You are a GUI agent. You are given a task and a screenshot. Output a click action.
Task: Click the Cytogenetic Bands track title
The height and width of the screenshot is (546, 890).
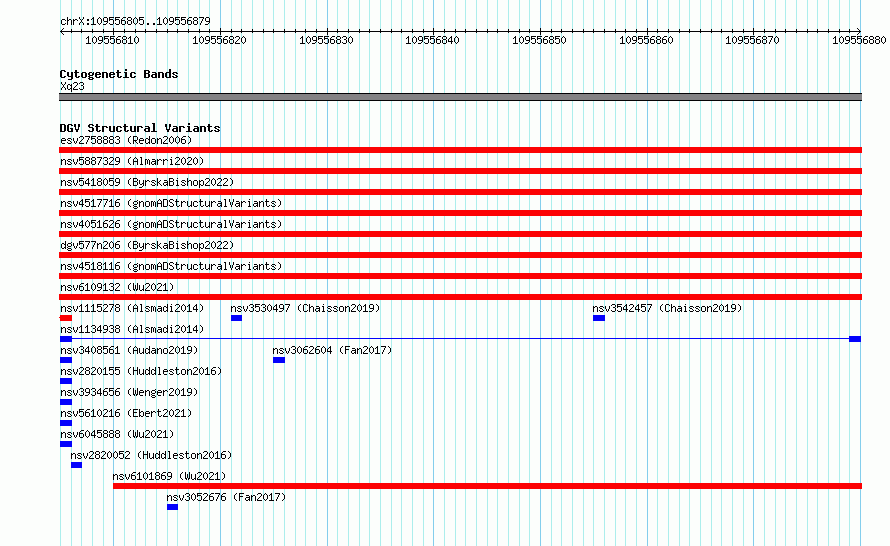tap(119, 74)
